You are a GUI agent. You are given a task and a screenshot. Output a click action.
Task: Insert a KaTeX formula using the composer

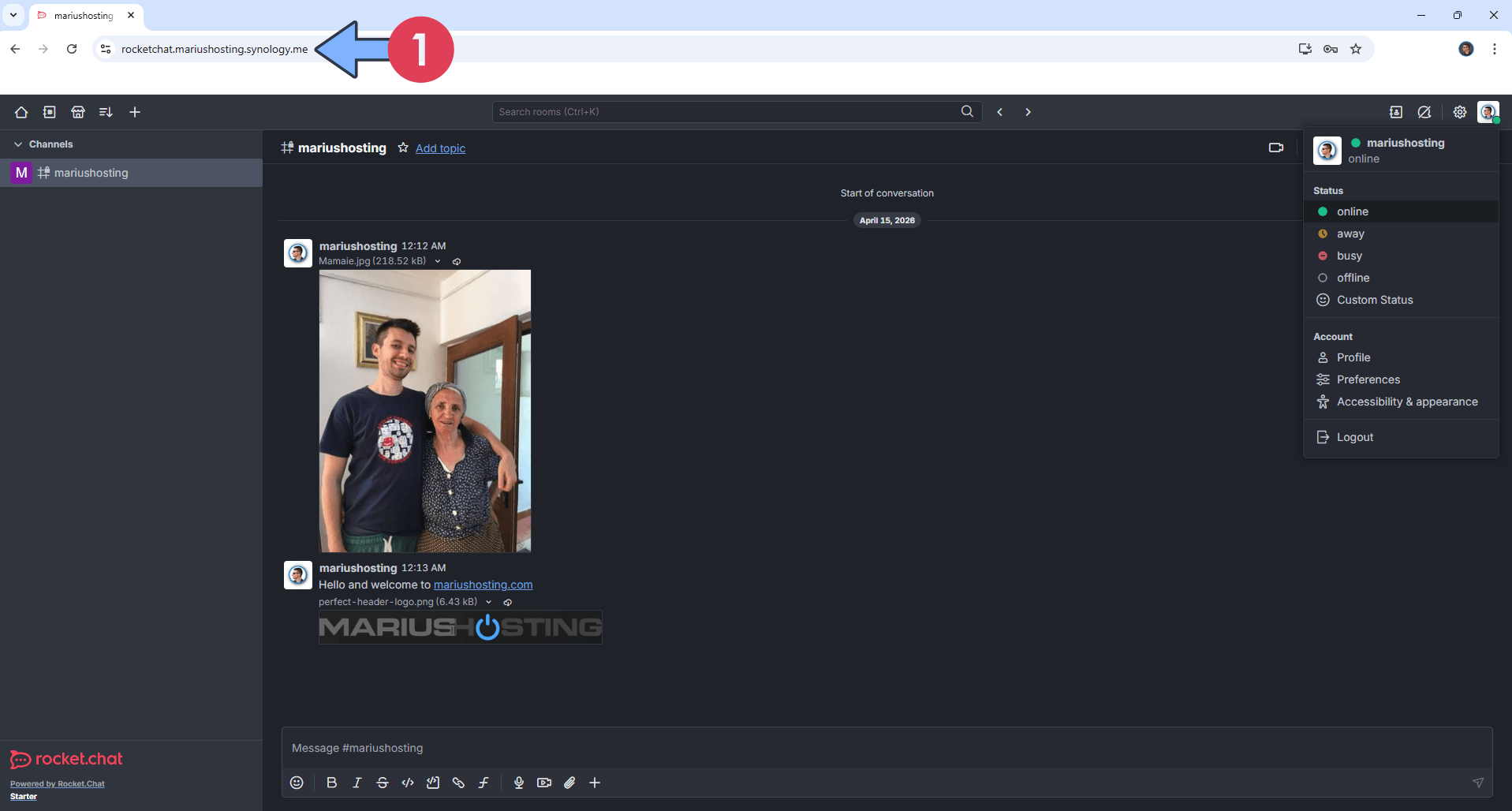(x=483, y=783)
